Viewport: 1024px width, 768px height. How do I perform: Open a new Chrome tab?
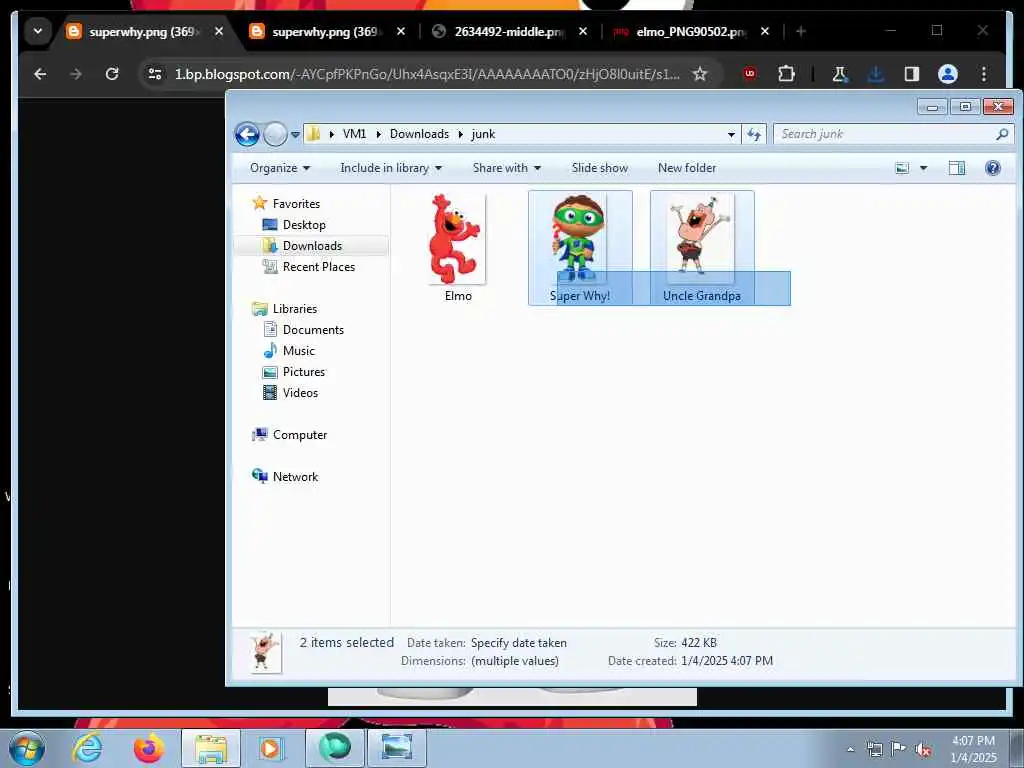coord(801,31)
